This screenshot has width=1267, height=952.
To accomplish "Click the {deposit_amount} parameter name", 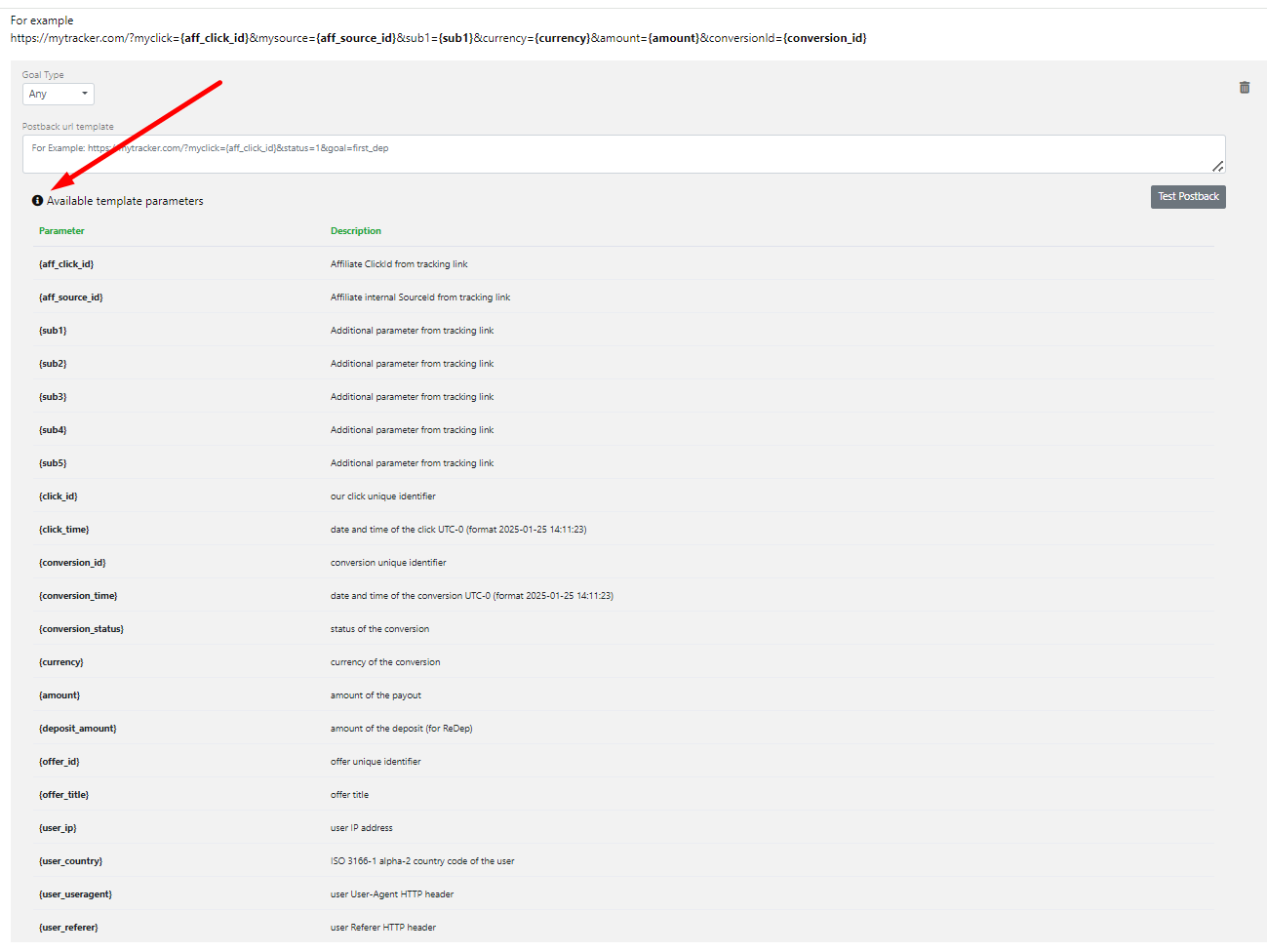I will coord(78,729).
